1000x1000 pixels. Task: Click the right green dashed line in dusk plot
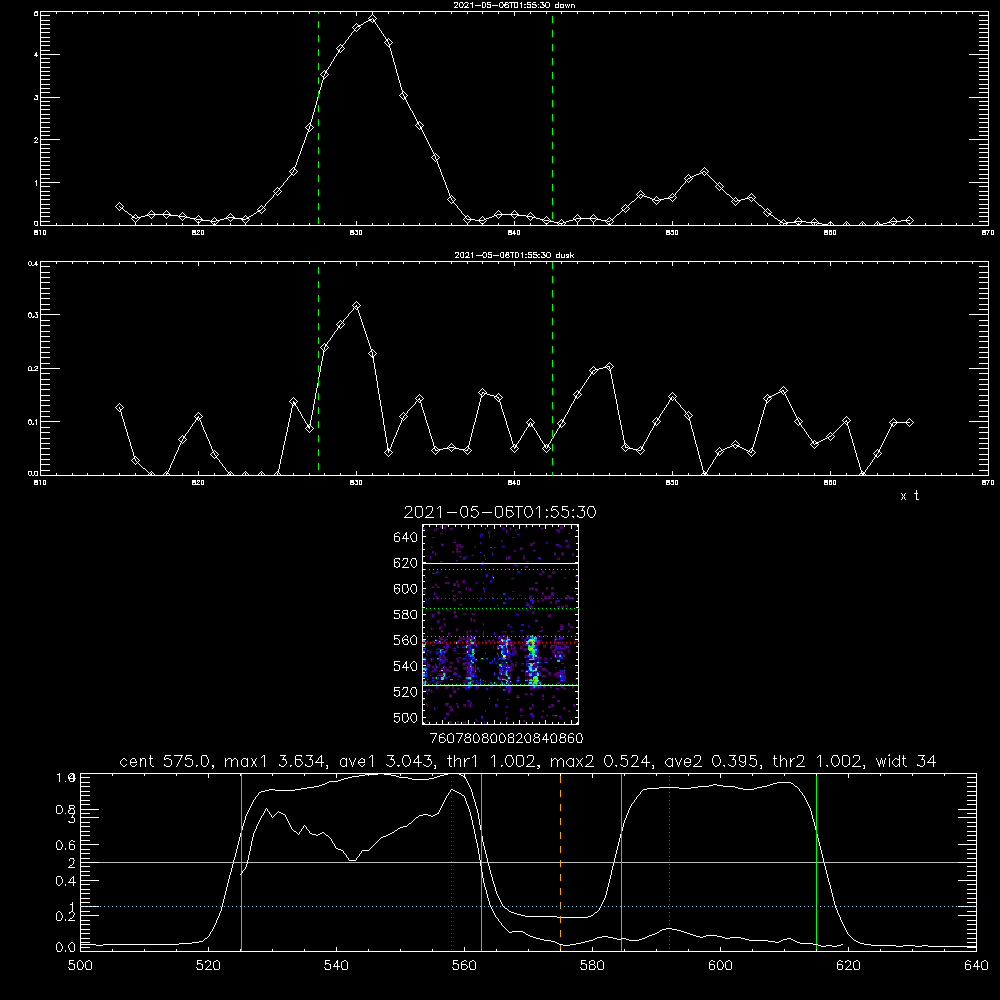point(552,368)
